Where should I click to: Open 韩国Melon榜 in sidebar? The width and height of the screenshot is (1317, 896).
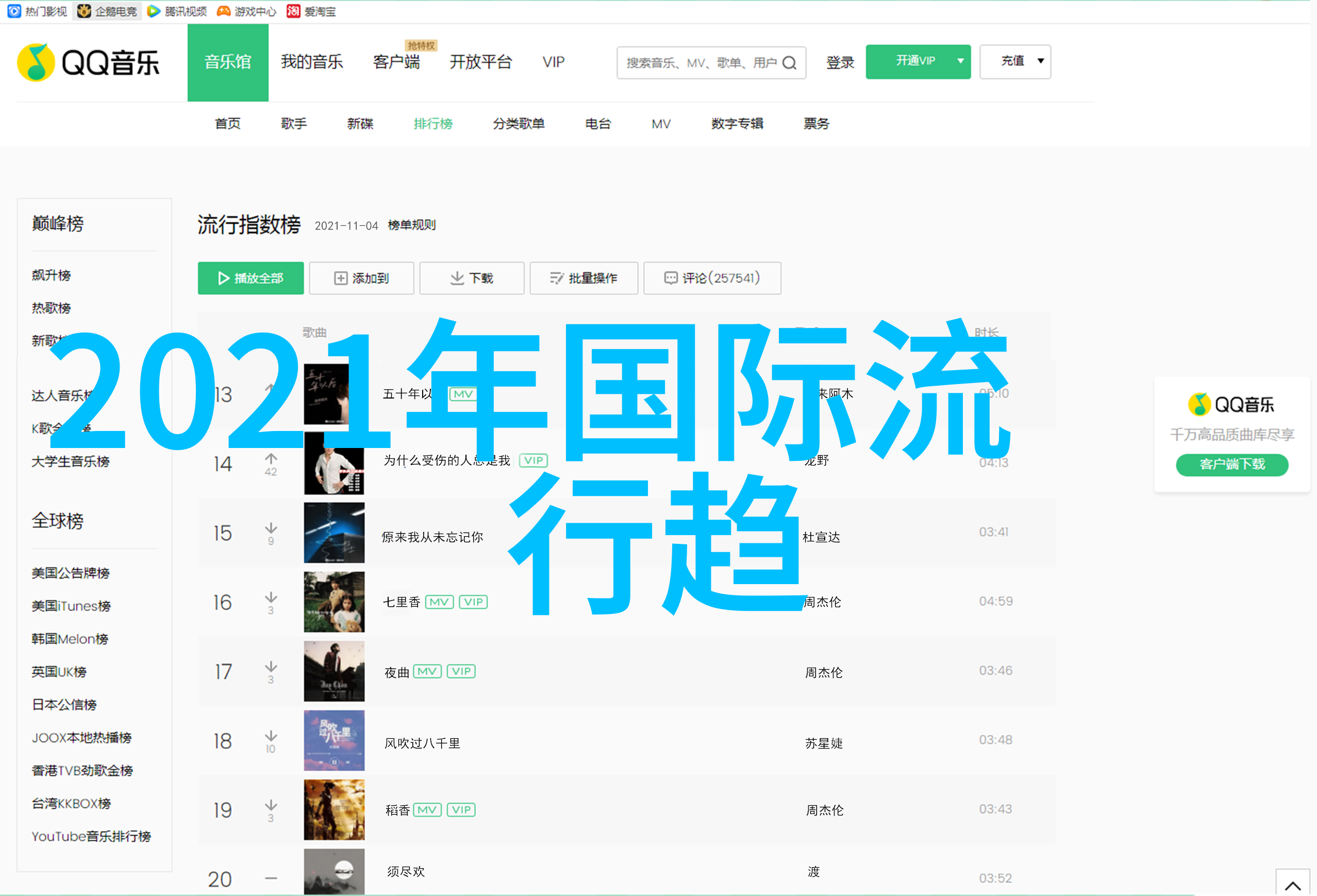point(70,639)
